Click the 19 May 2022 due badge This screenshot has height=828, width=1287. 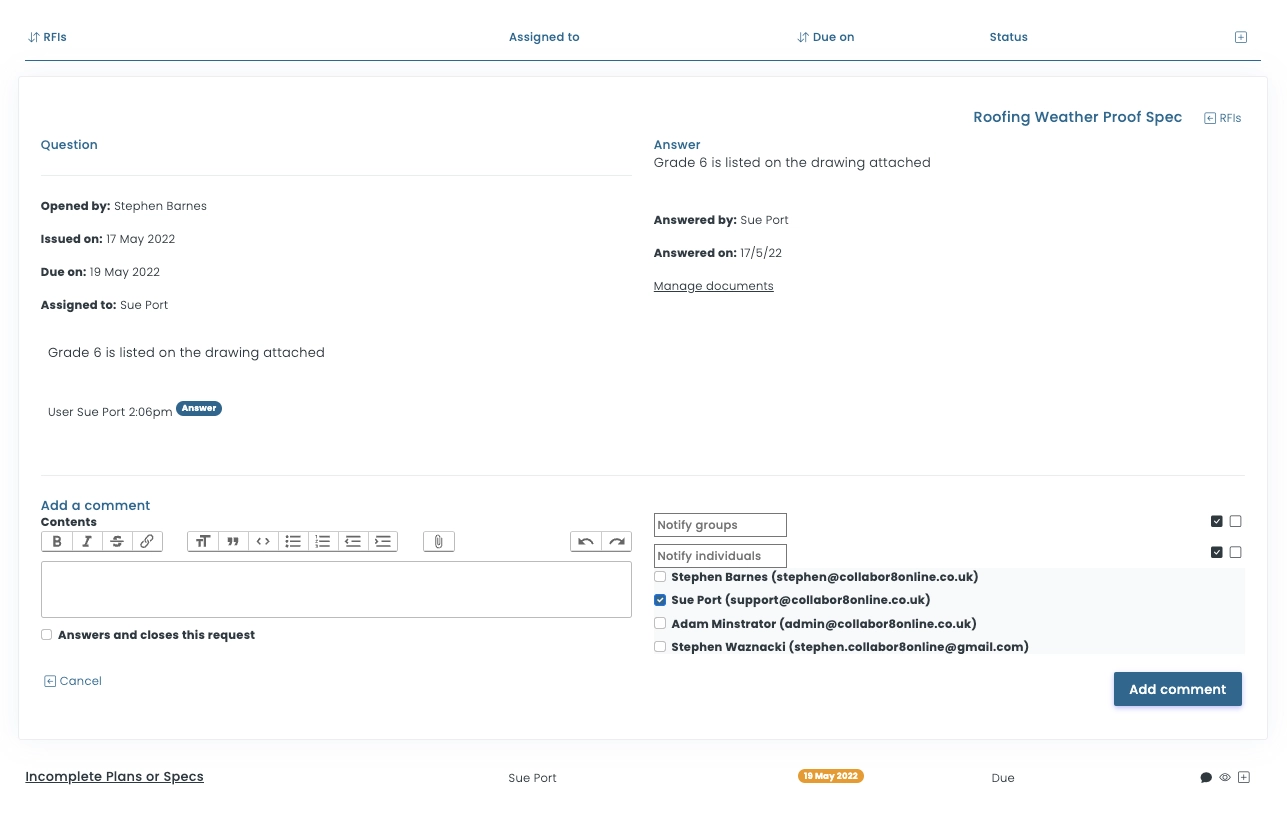click(x=831, y=776)
